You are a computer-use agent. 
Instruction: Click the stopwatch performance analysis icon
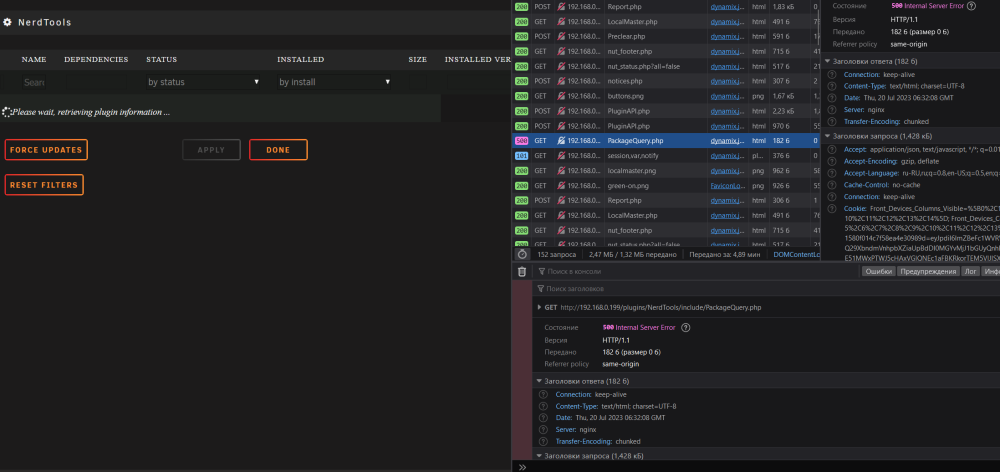point(522,254)
